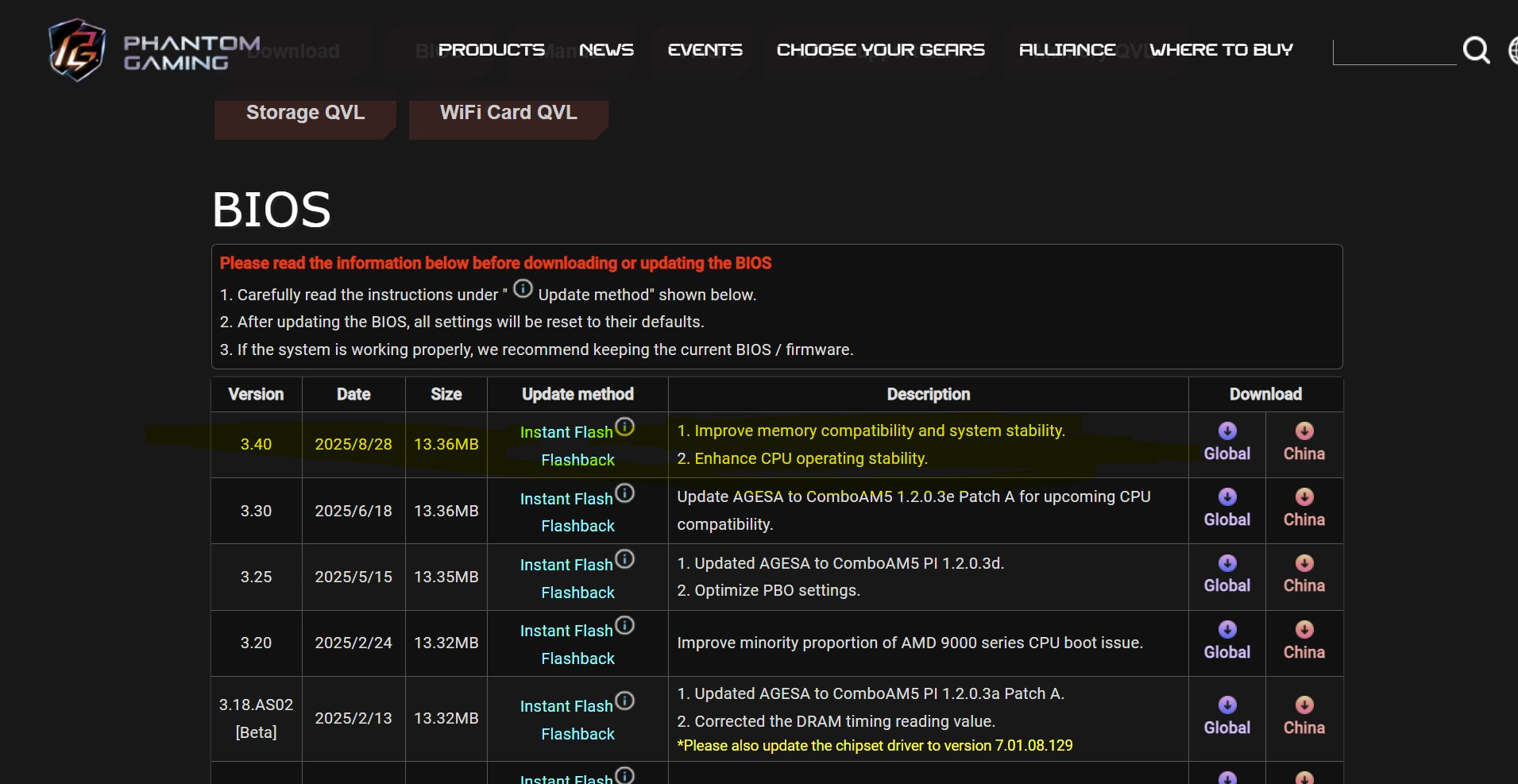
Task: Download BIOS 3.40 China icon
Action: (1304, 431)
